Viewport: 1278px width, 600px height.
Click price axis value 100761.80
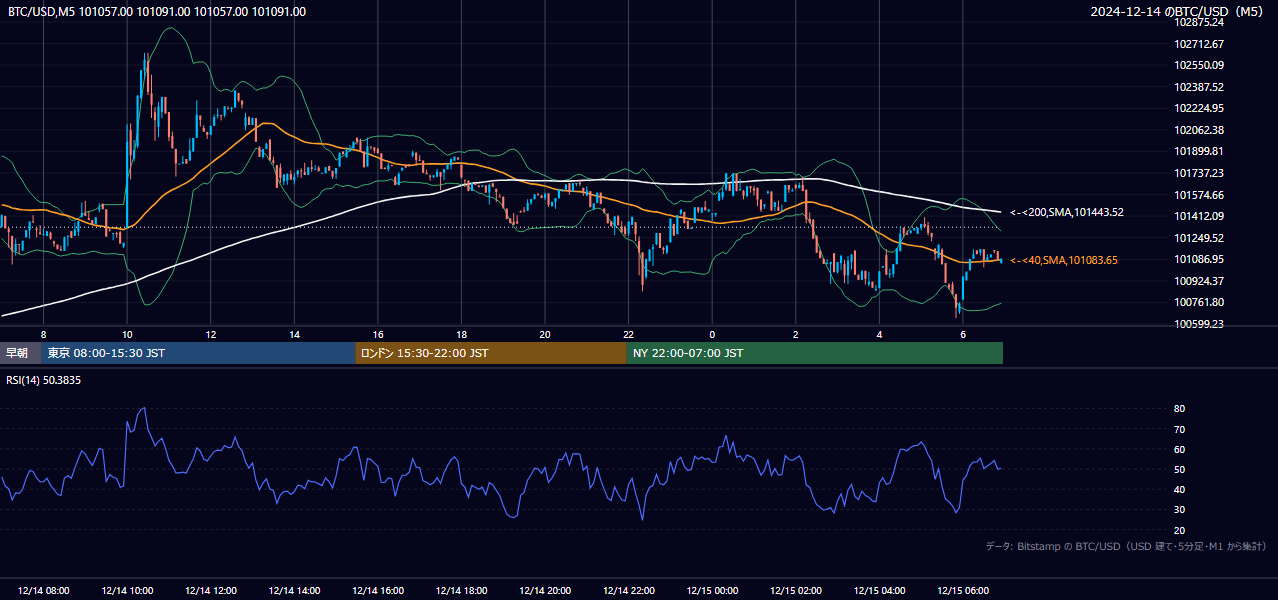tap(1199, 302)
